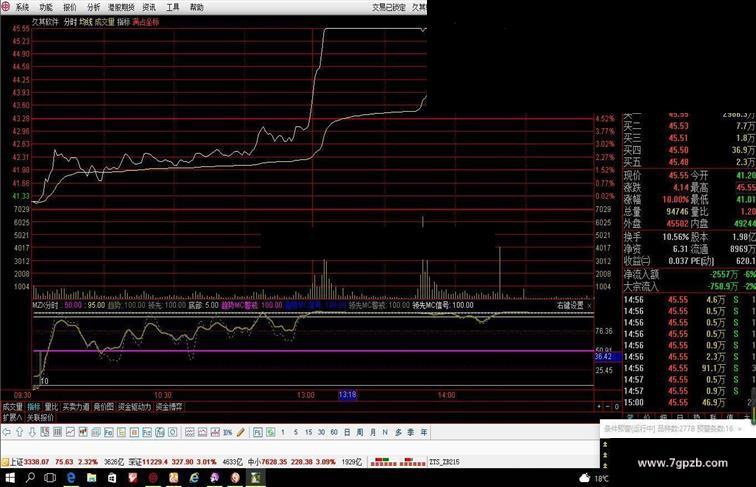Click the table grid toolbar icon
Image resolution: width=756 pixels, height=487 pixels.
pos(57,432)
